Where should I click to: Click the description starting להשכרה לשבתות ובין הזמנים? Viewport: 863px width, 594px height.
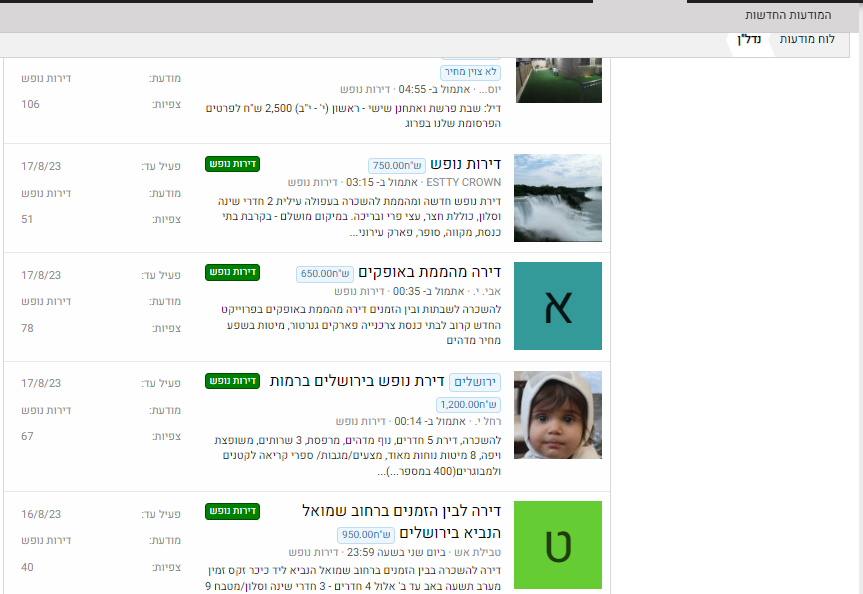point(361,325)
